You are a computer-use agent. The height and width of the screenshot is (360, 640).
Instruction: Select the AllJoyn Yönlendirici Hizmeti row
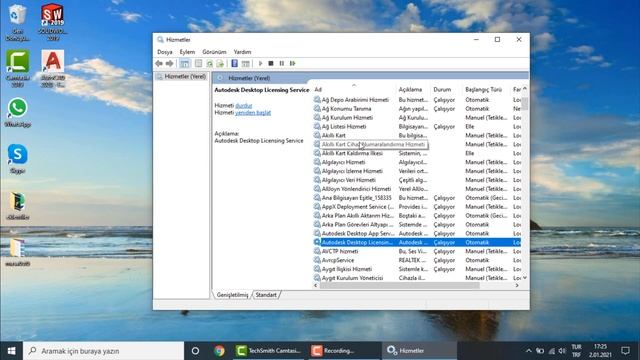pyautogui.click(x=416, y=189)
